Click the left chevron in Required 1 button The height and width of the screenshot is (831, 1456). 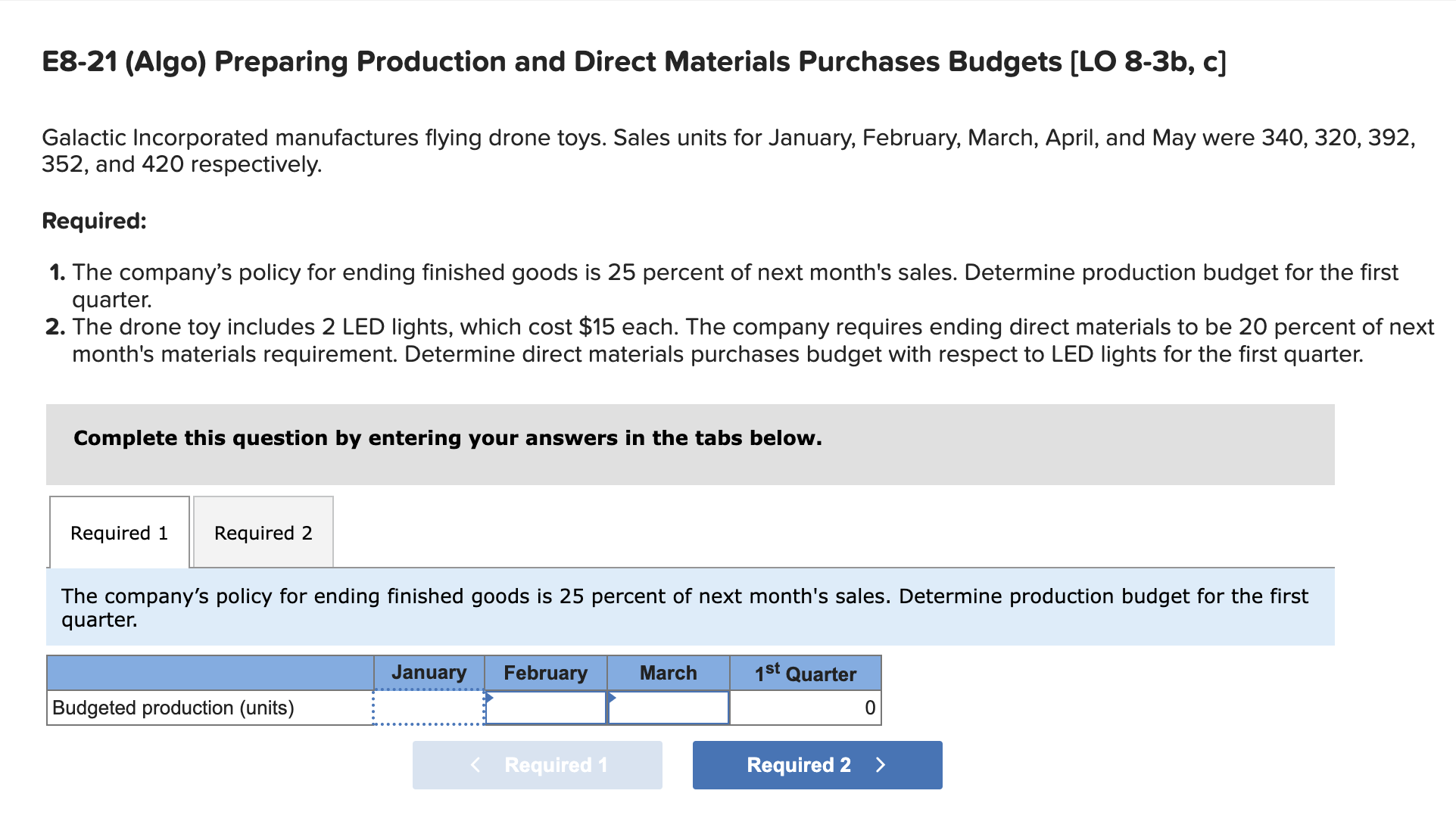475,765
